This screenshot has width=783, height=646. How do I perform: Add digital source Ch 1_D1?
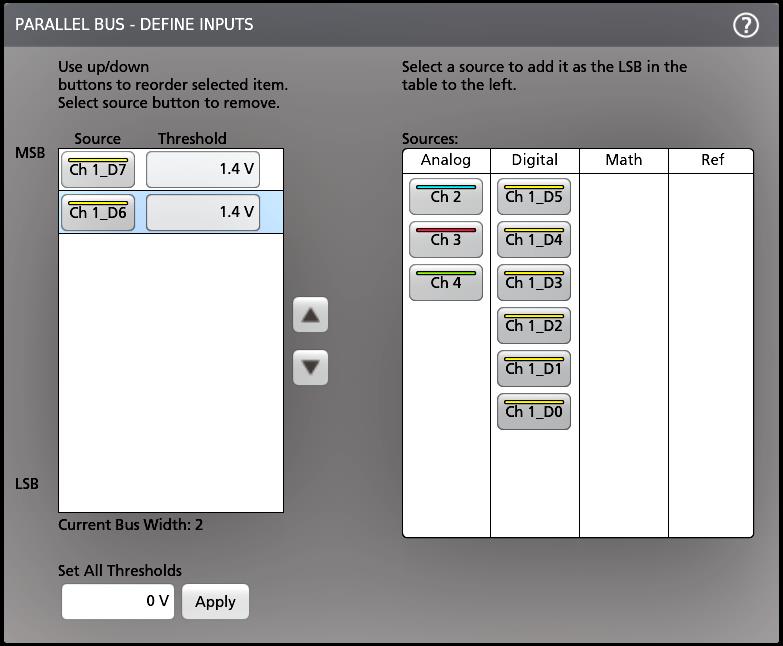click(x=534, y=369)
